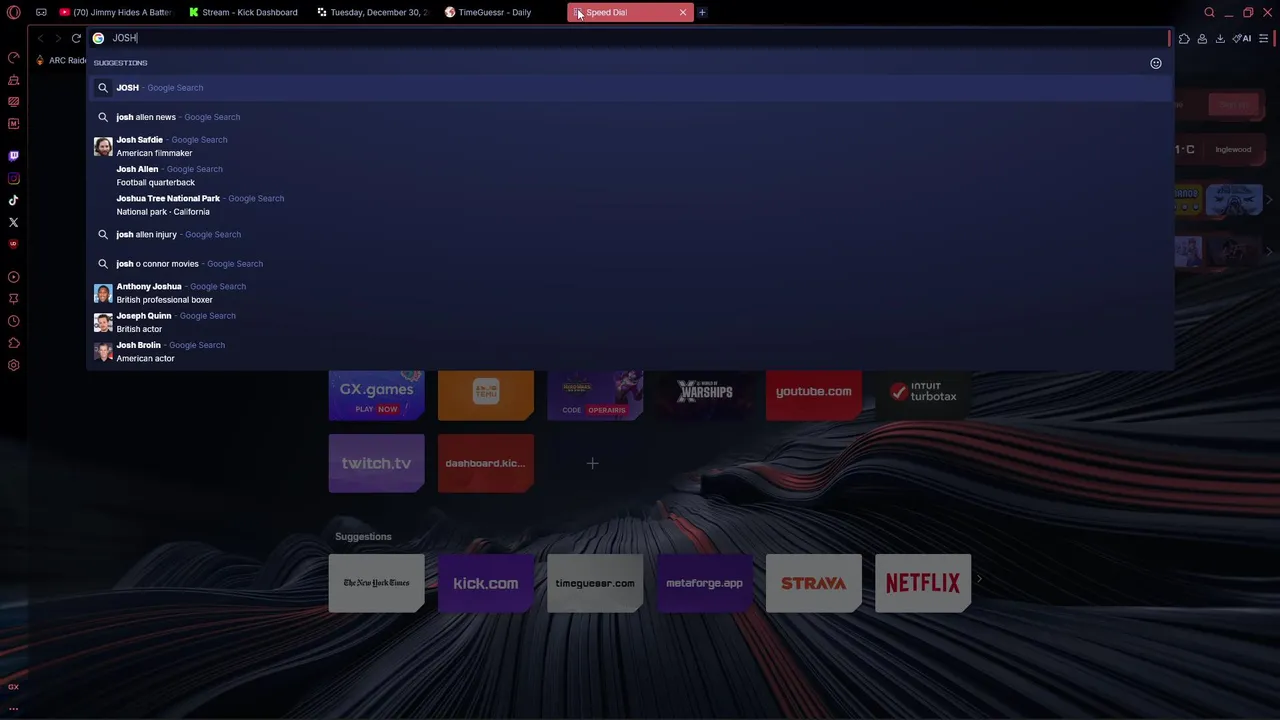Select the josh allen injury suggestion

(630, 234)
